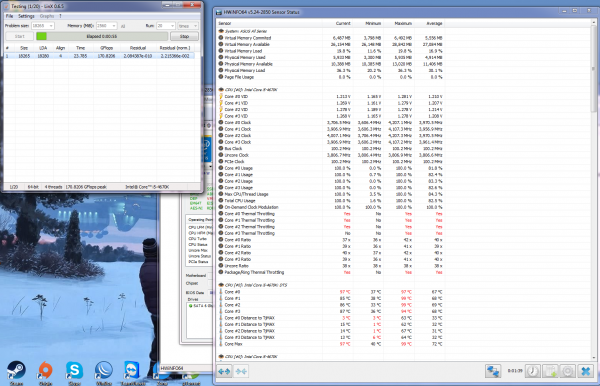Open the LinX Settings menu
Image resolution: width=600 pixels, height=386 pixels.
click(26, 16)
